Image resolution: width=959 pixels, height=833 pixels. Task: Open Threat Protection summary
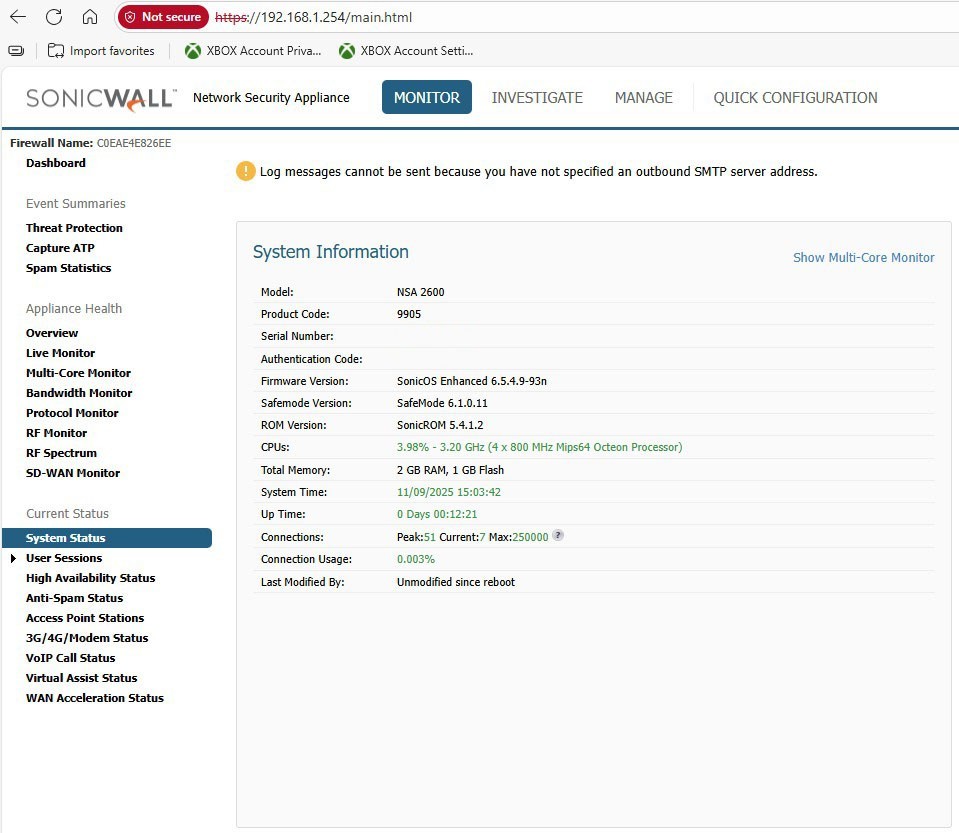(x=74, y=228)
